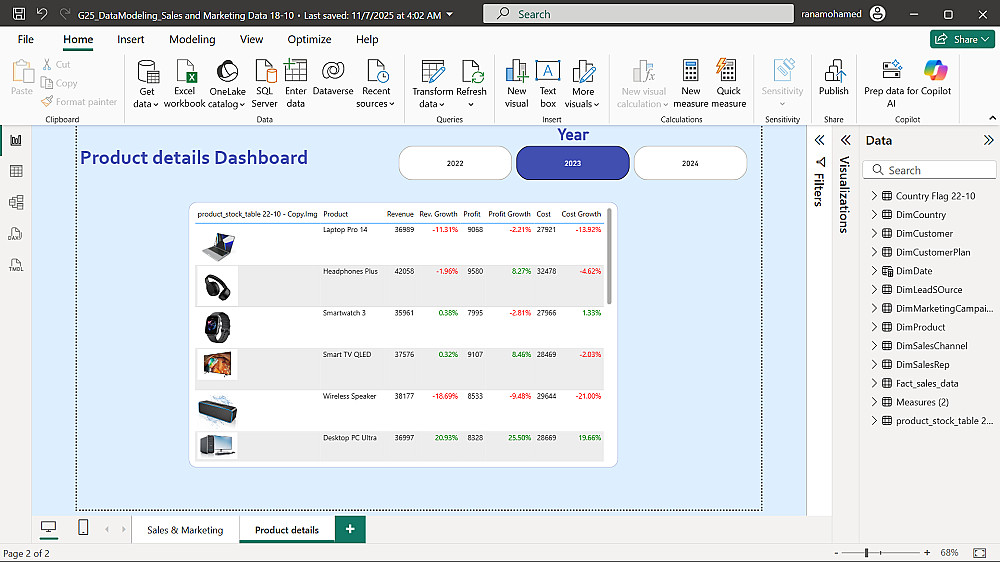Publish the report
This screenshot has width=1000, height=562.
[x=834, y=78]
